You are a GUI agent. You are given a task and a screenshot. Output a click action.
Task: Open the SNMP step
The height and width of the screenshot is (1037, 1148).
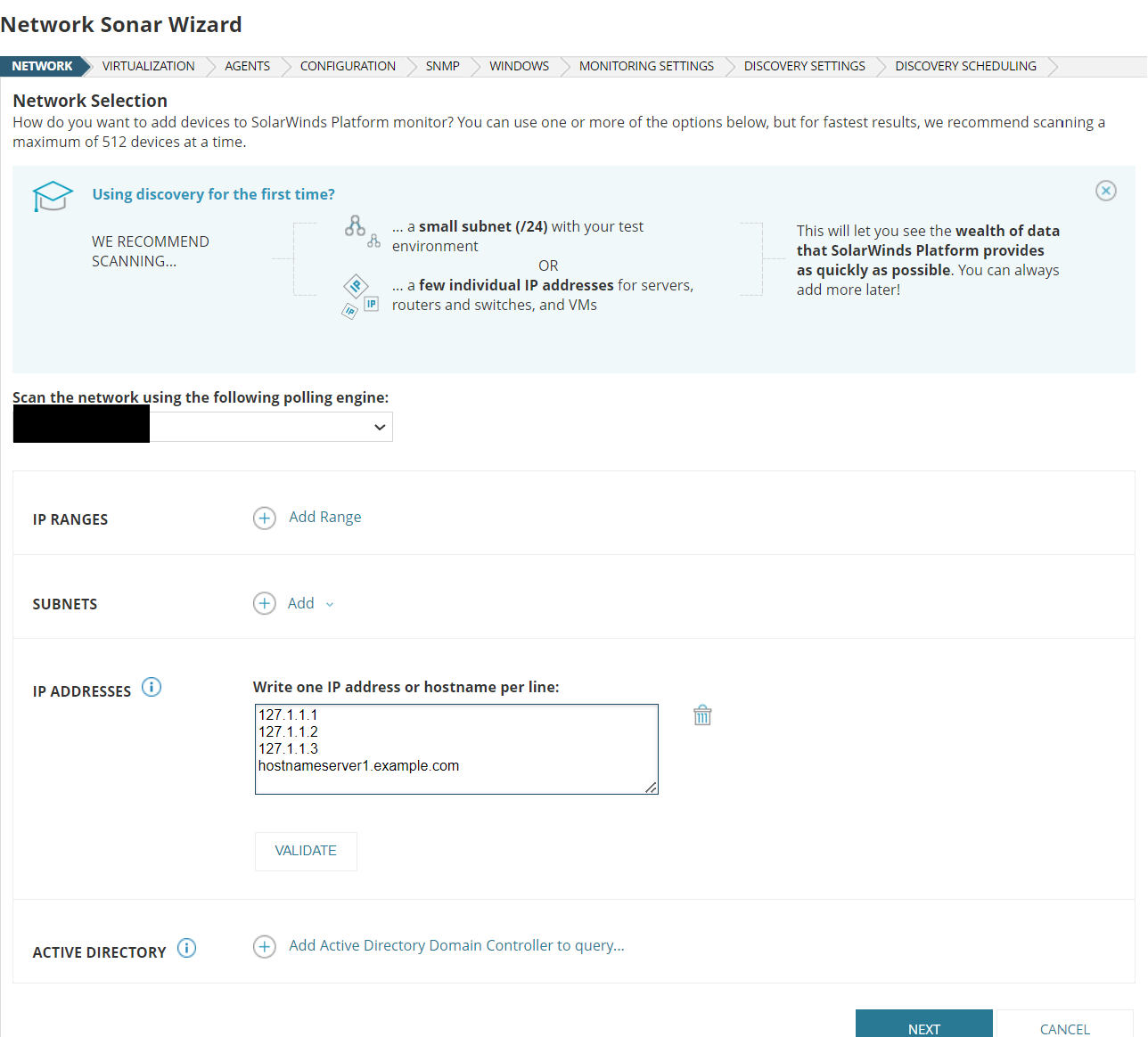tap(442, 66)
